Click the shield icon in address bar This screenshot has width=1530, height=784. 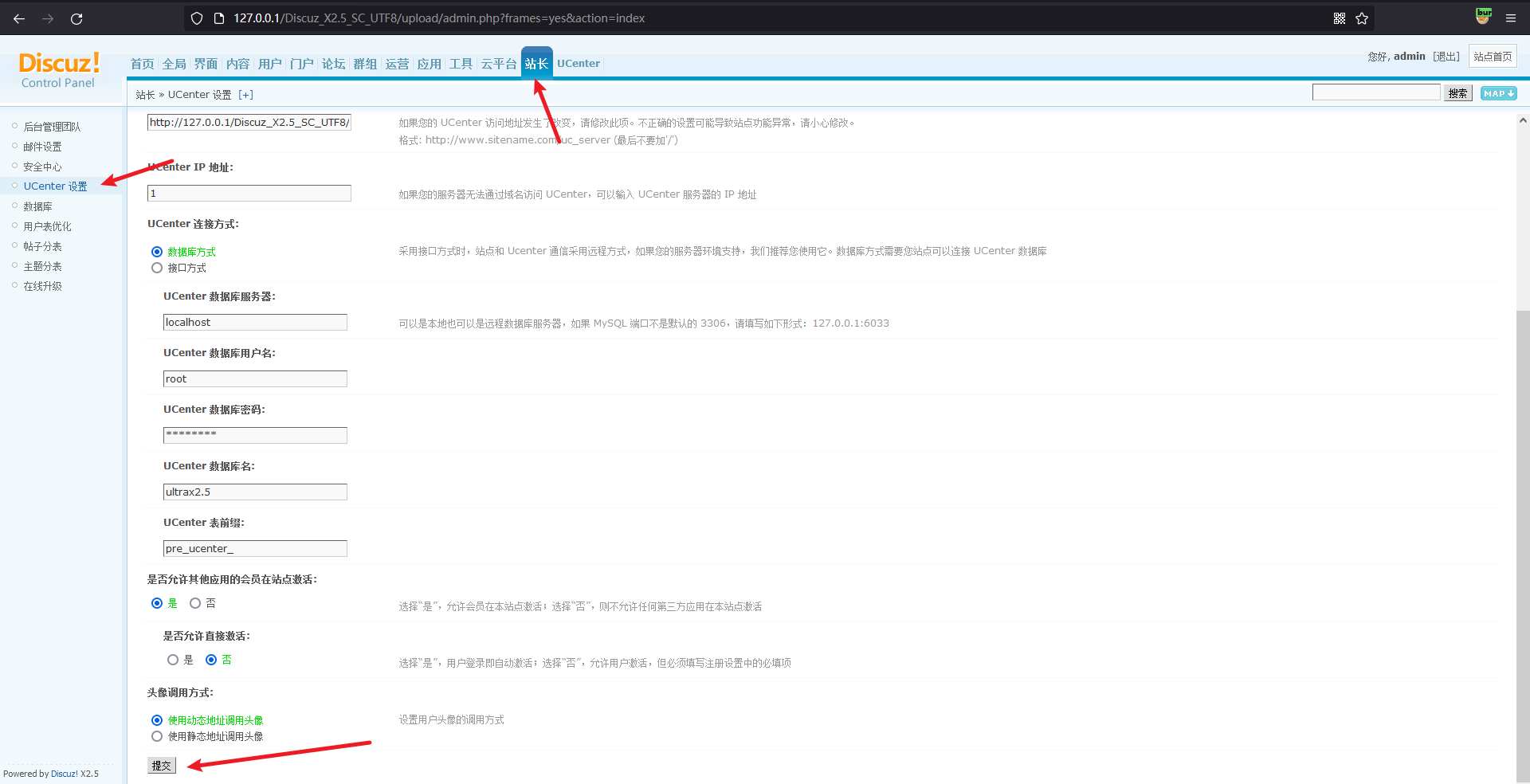(x=197, y=18)
